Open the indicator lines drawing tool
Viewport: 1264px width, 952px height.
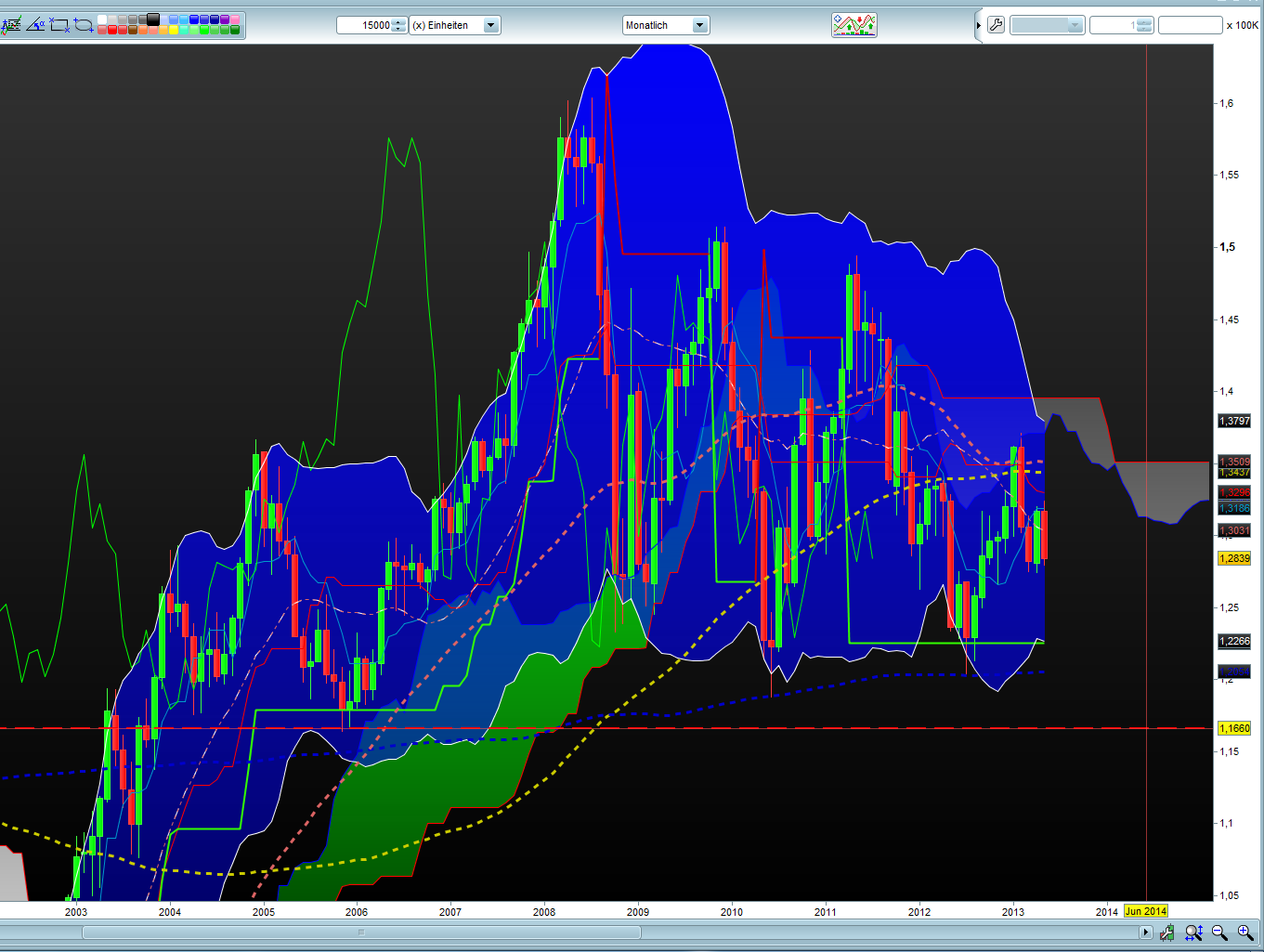[11, 25]
